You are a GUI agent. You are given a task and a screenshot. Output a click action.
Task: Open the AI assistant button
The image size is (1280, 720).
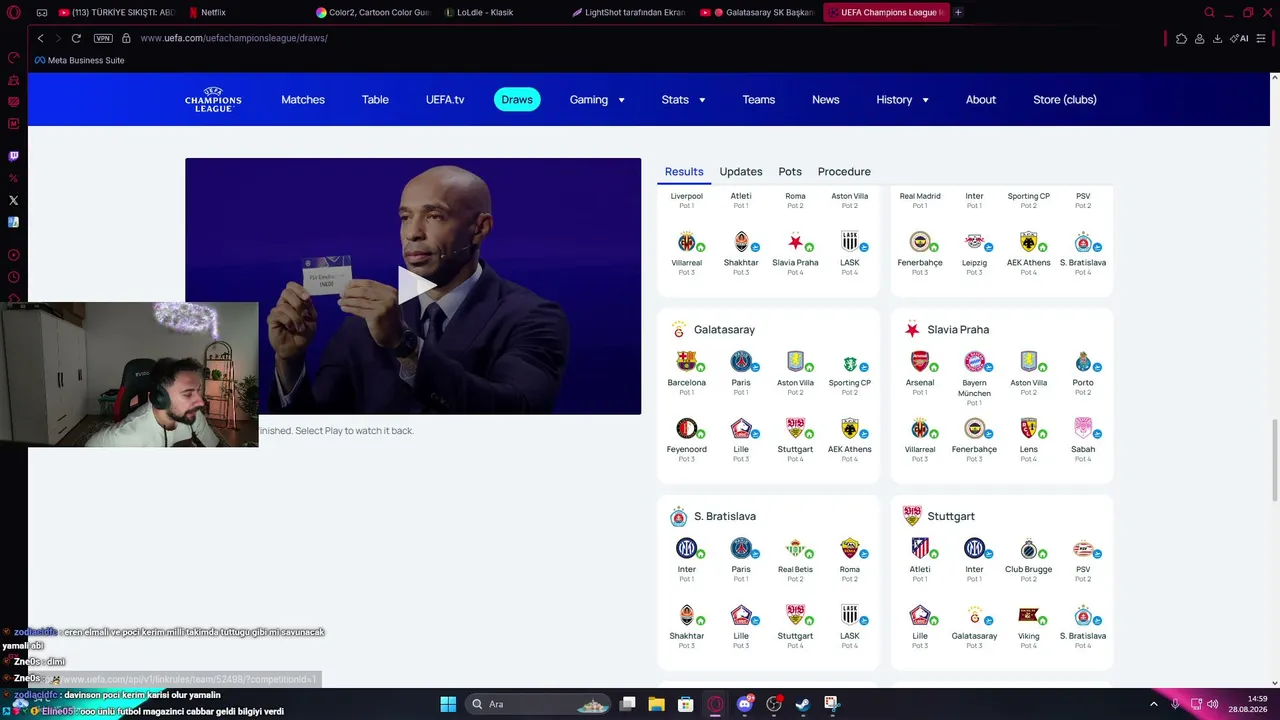tap(1240, 38)
